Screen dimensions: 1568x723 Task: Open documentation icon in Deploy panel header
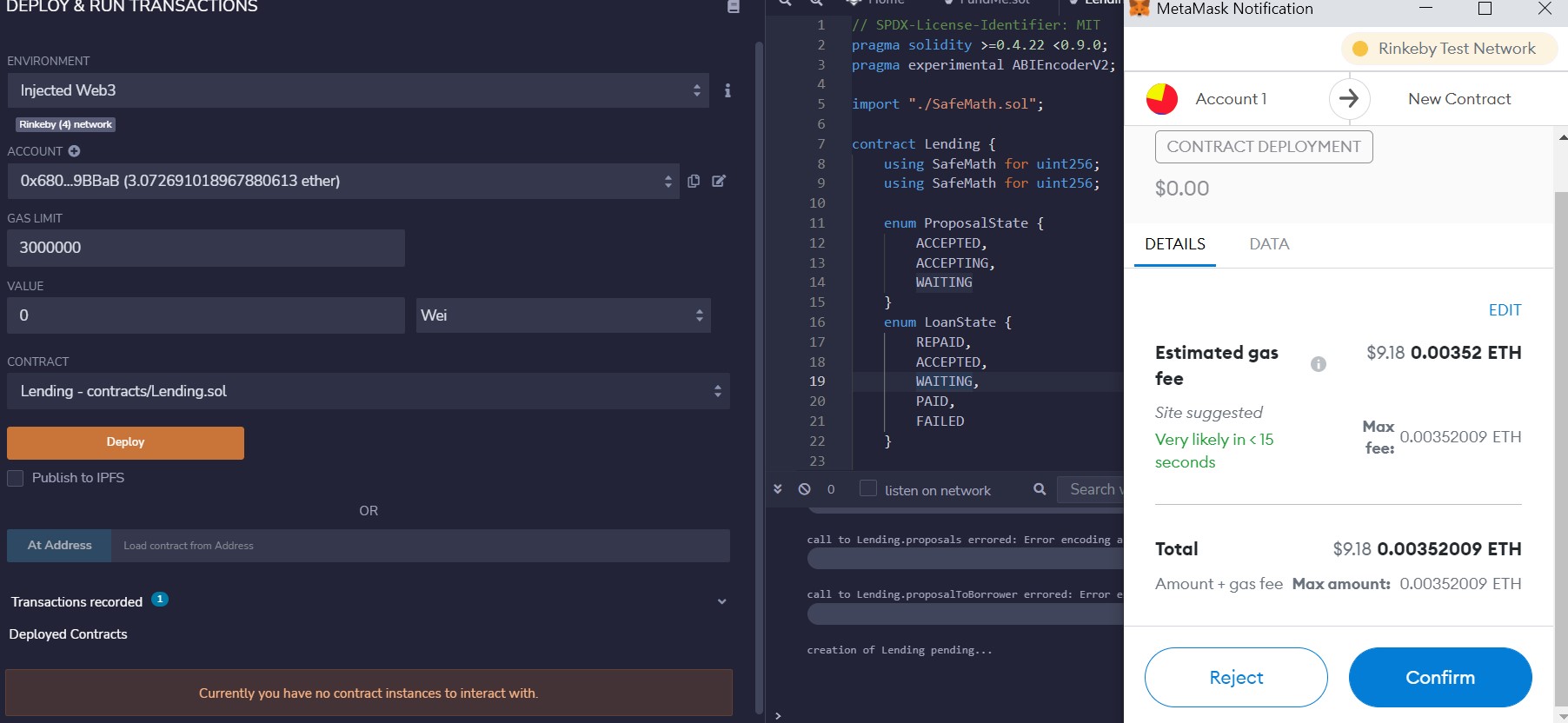(x=733, y=7)
